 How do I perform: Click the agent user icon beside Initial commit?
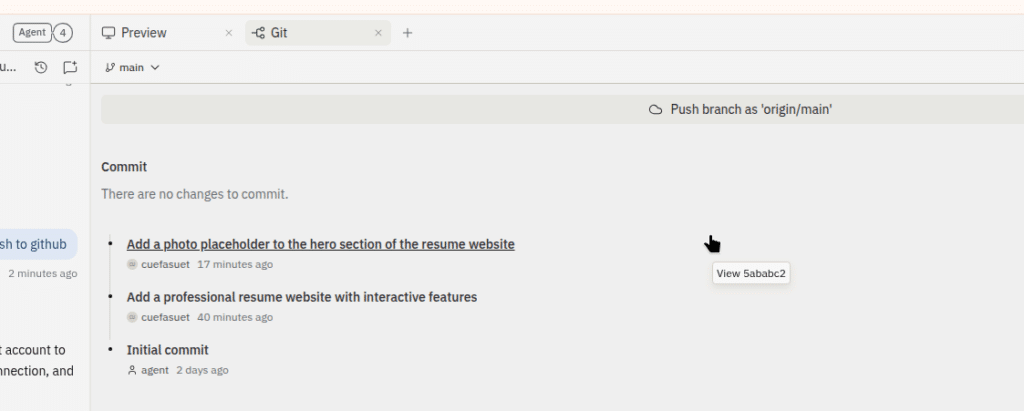(x=132, y=370)
